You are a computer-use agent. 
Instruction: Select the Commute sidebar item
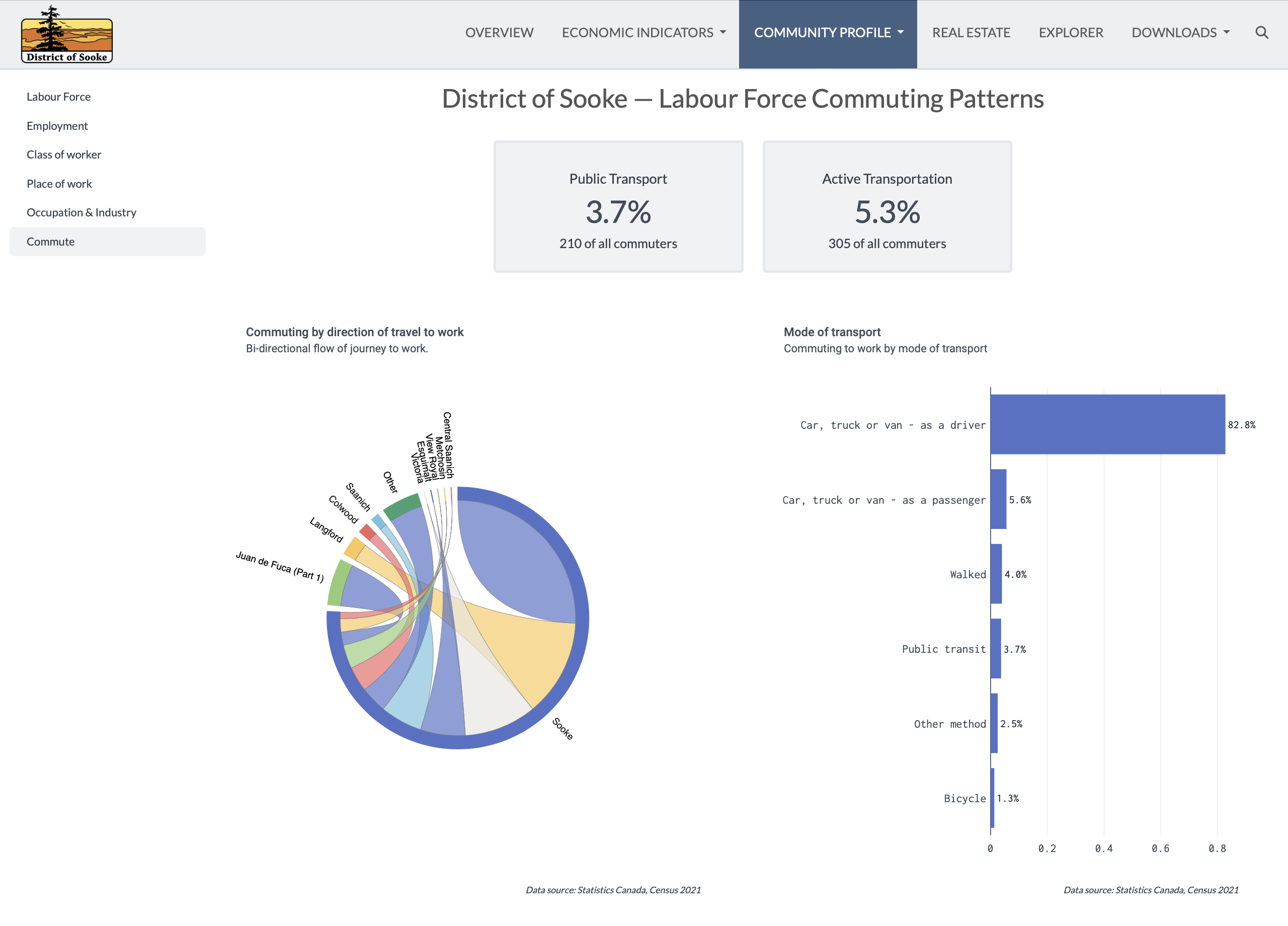point(50,242)
